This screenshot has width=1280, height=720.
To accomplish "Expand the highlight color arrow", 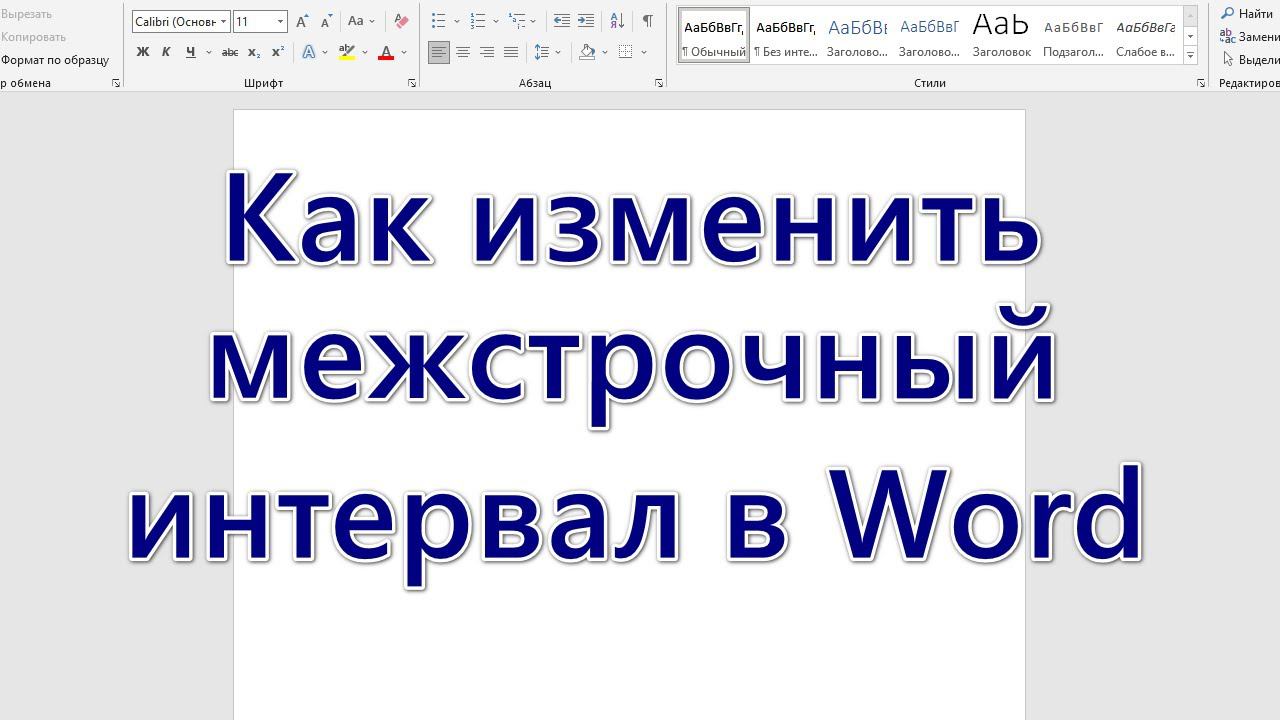I will point(365,52).
